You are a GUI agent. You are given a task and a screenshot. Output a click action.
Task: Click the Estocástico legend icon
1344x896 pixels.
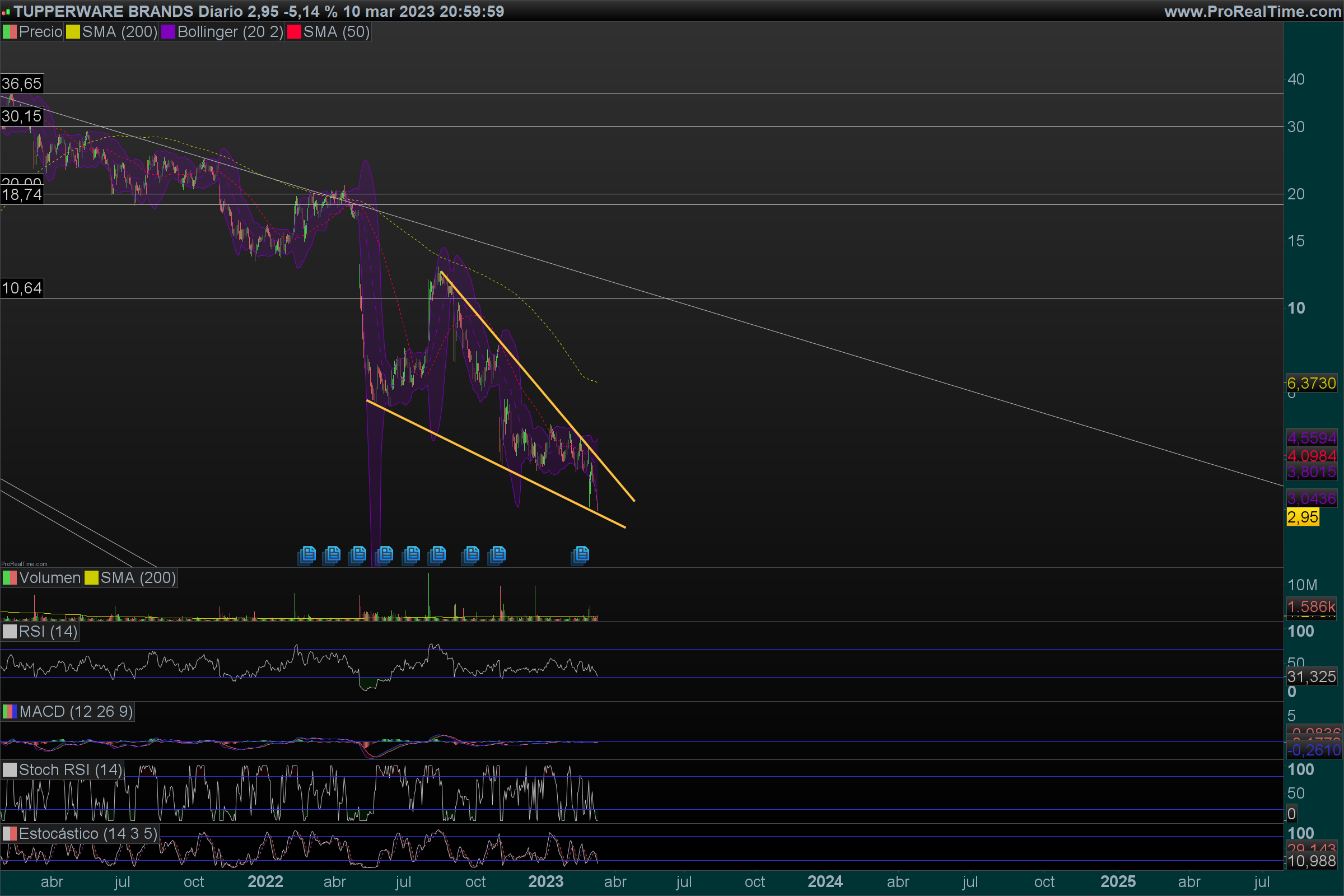[x=10, y=834]
